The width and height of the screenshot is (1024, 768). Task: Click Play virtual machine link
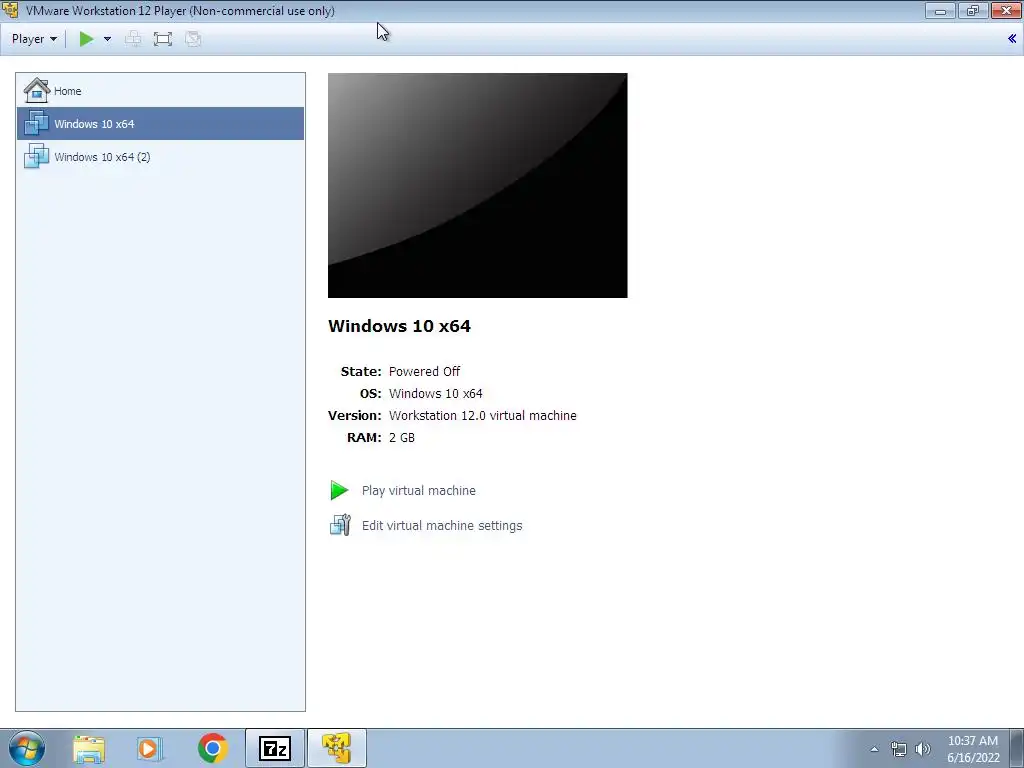pyautogui.click(x=419, y=490)
